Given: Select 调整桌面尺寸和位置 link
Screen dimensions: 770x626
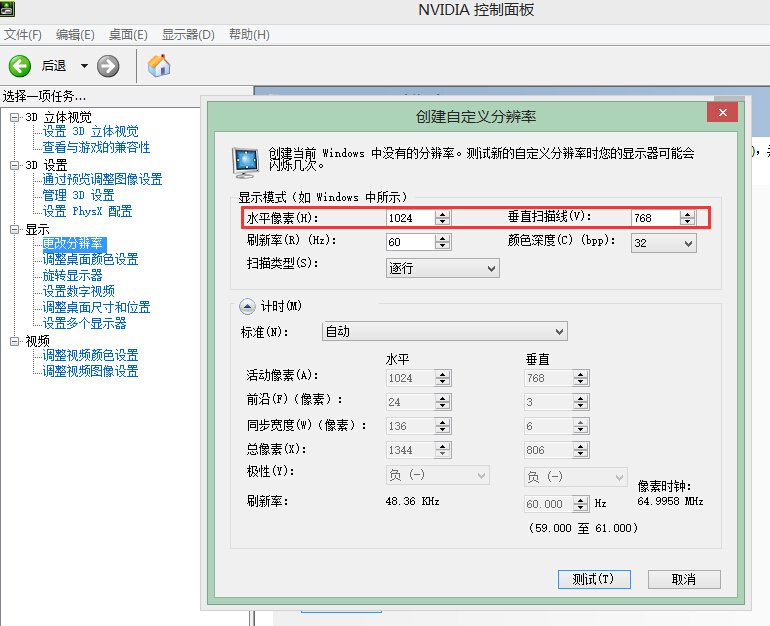Looking at the screenshot, I should pos(96,307).
